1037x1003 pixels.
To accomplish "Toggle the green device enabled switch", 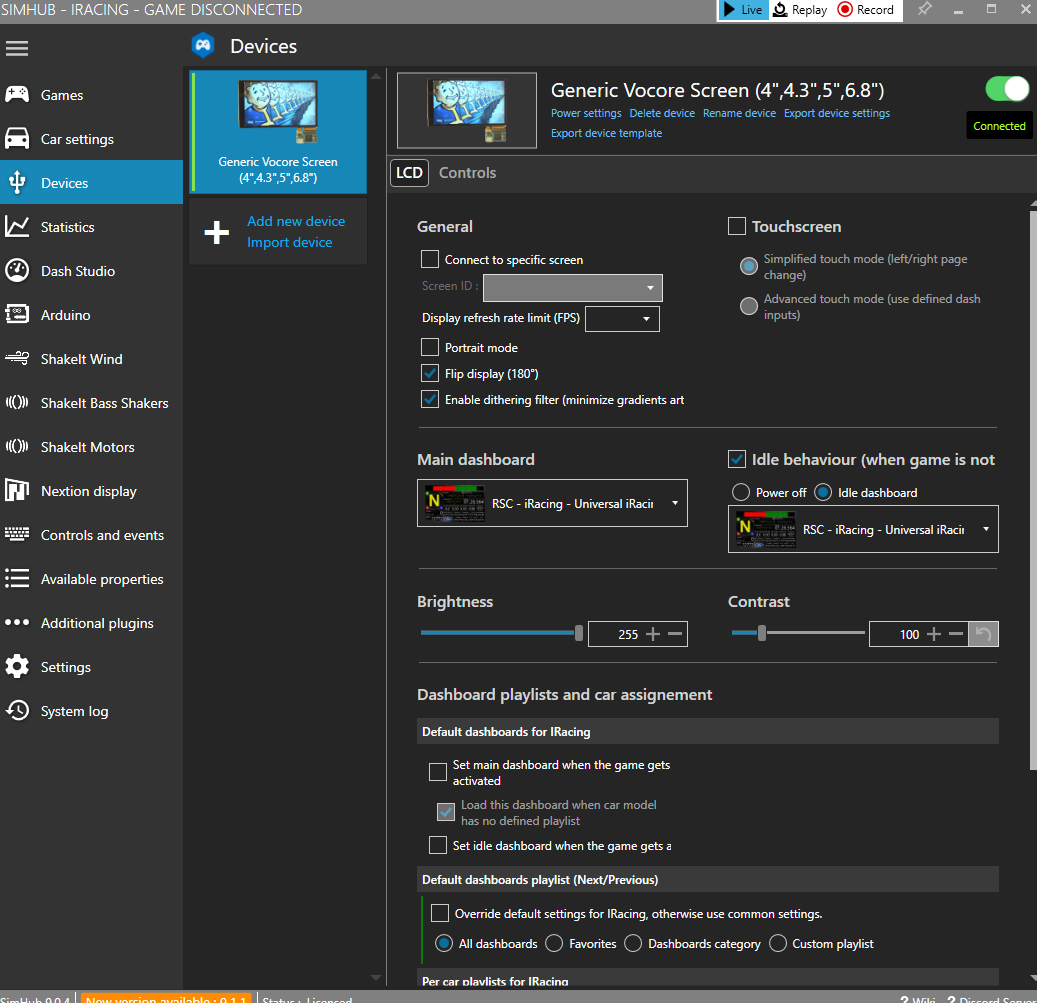I will (1007, 89).
